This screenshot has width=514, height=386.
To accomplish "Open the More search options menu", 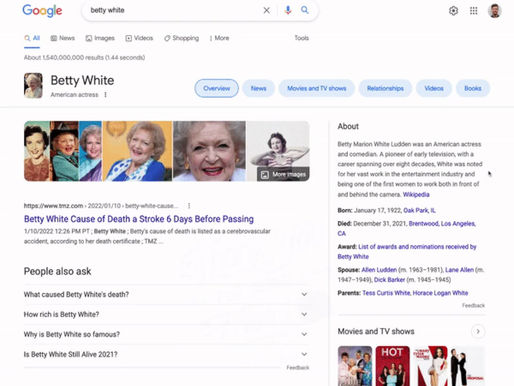I will [219, 38].
